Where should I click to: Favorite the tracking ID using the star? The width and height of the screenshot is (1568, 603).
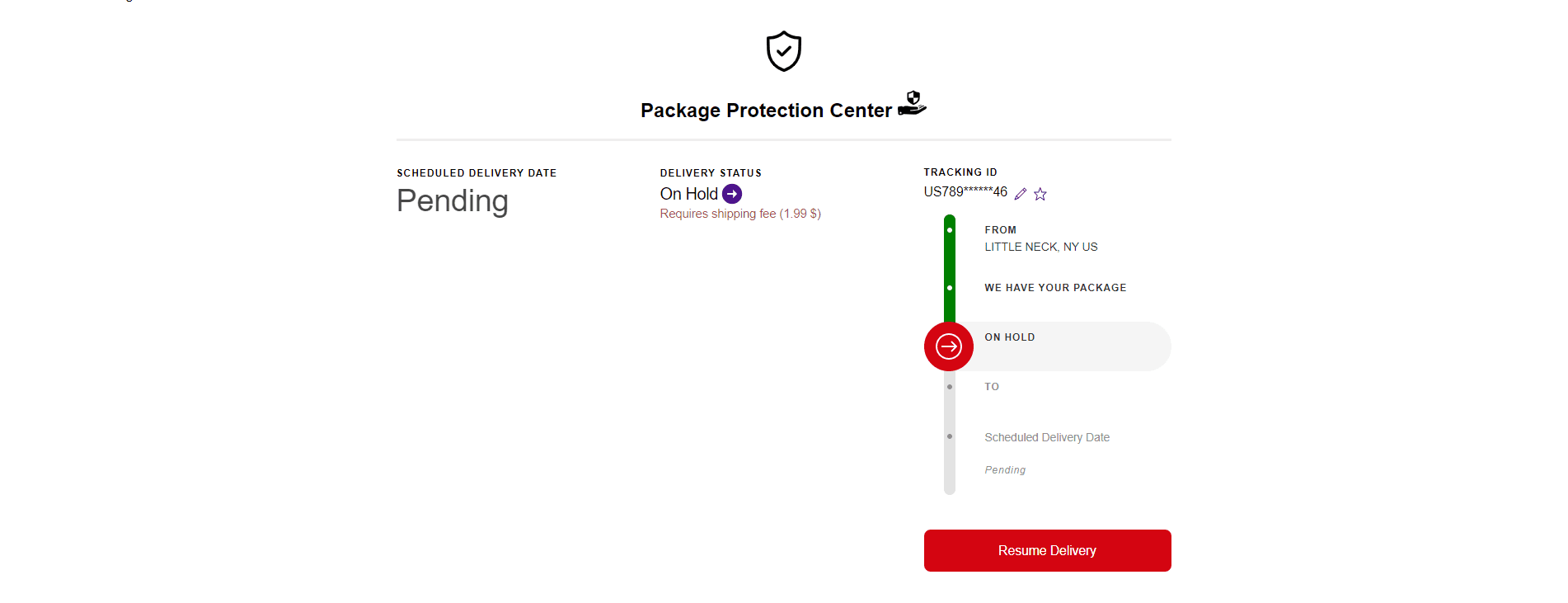[1040, 194]
